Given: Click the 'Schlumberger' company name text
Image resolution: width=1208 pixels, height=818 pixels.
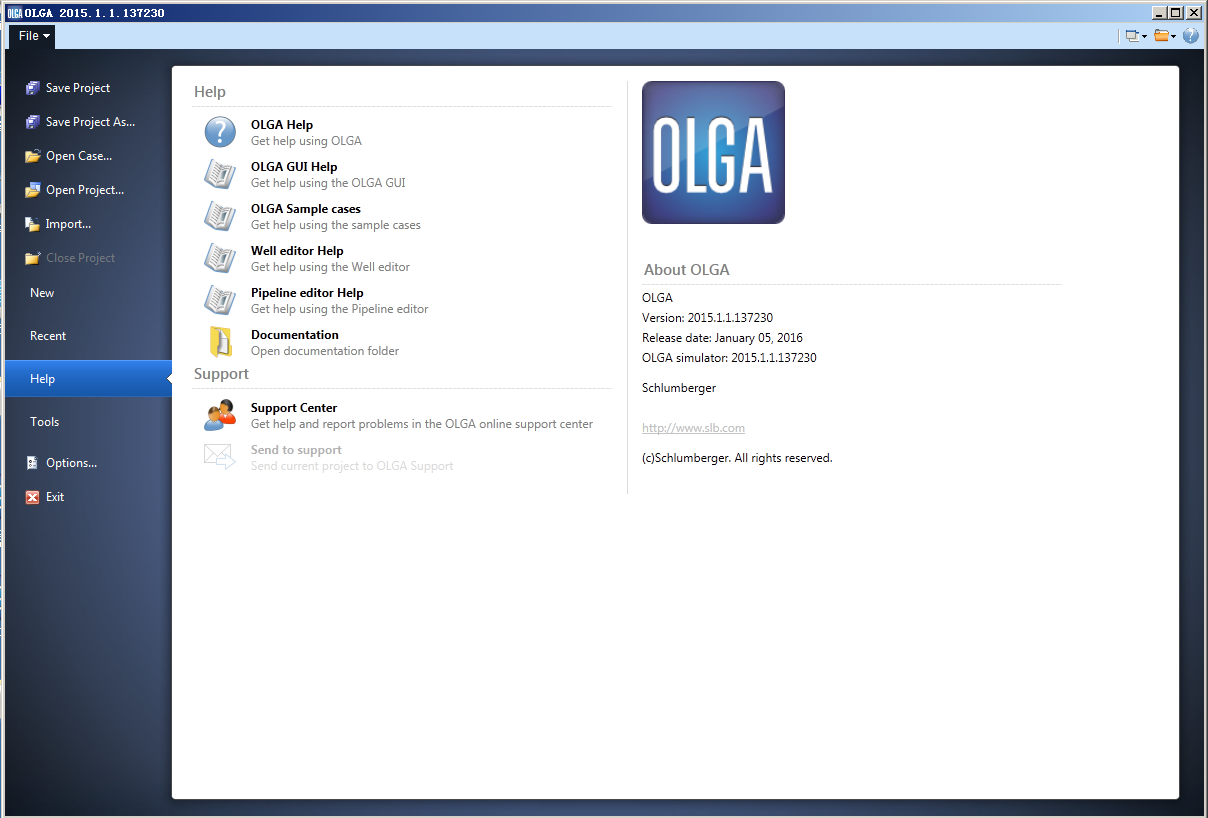Looking at the screenshot, I should [679, 388].
